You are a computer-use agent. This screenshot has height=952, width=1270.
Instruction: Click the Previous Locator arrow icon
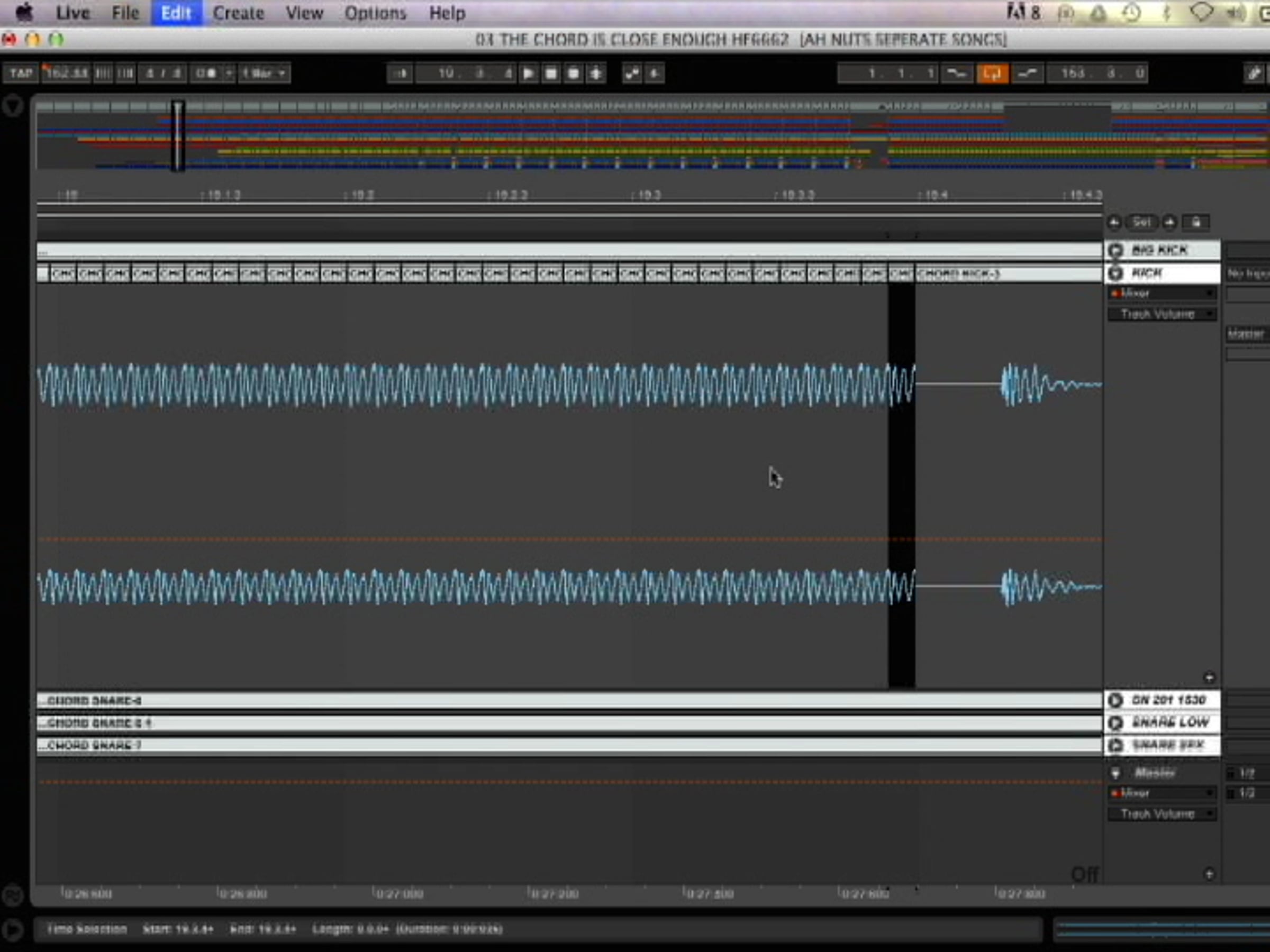[1114, 222]
